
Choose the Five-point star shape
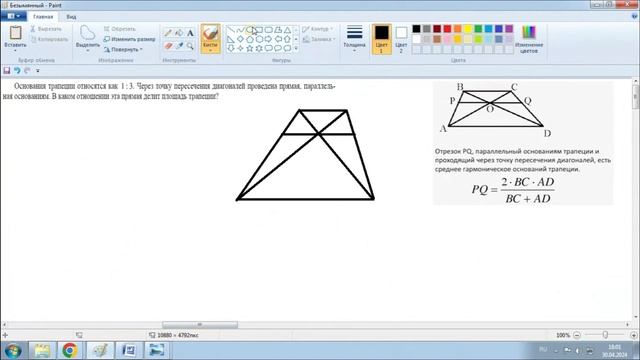point(250,48)
